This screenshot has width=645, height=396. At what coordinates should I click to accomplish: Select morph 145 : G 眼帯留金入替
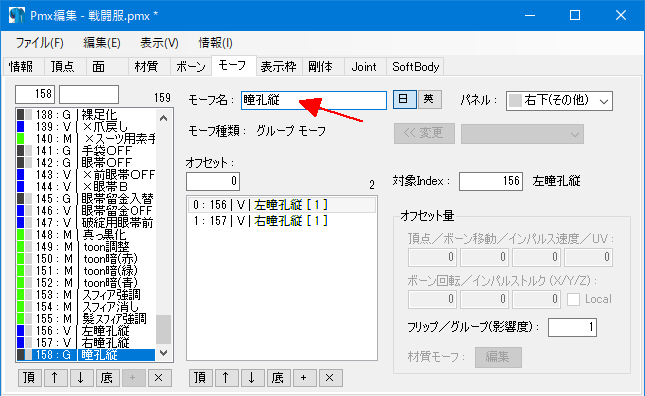pyautogui.click(x=86, y=199)
